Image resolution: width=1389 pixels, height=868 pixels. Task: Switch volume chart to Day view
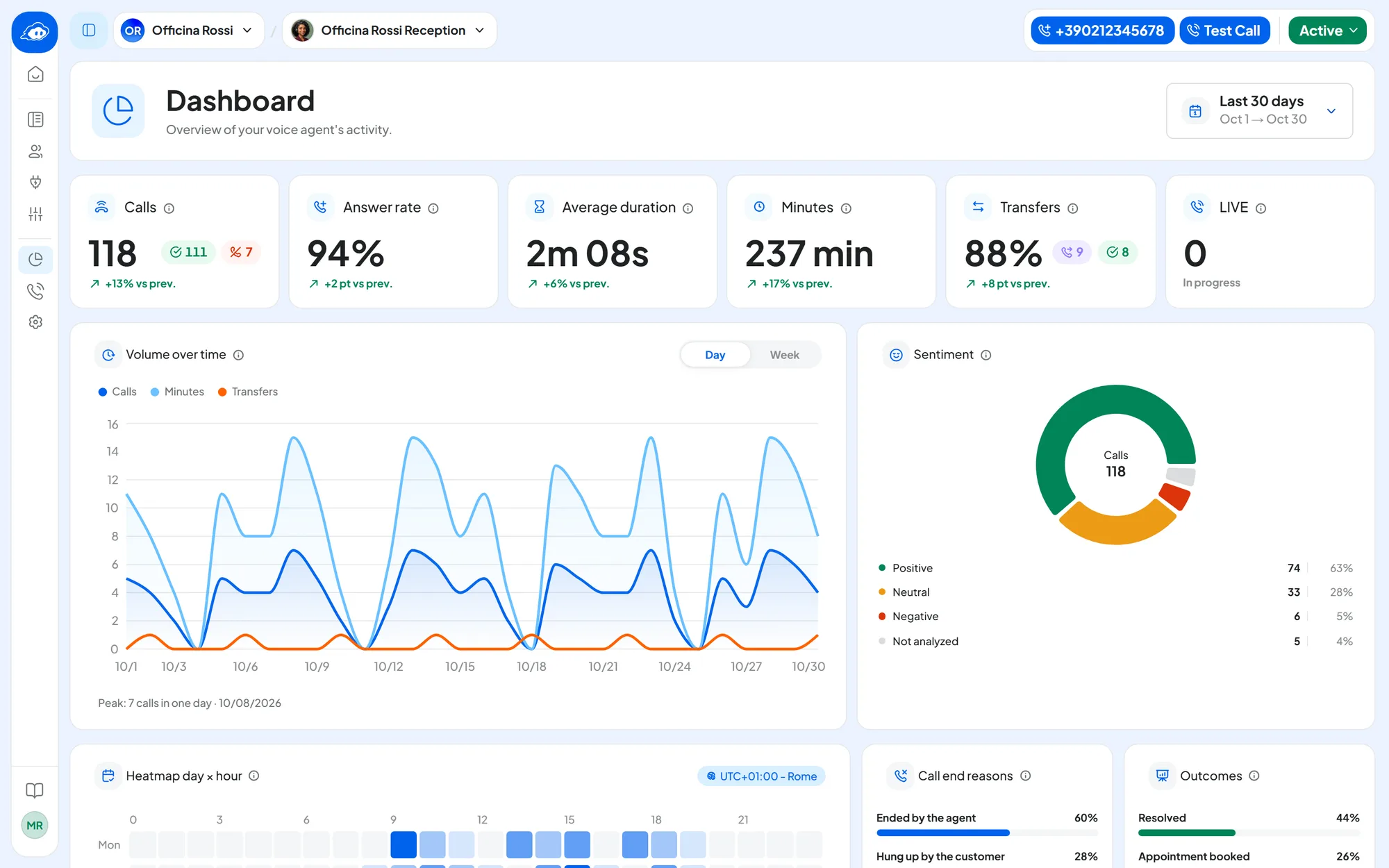715,355
